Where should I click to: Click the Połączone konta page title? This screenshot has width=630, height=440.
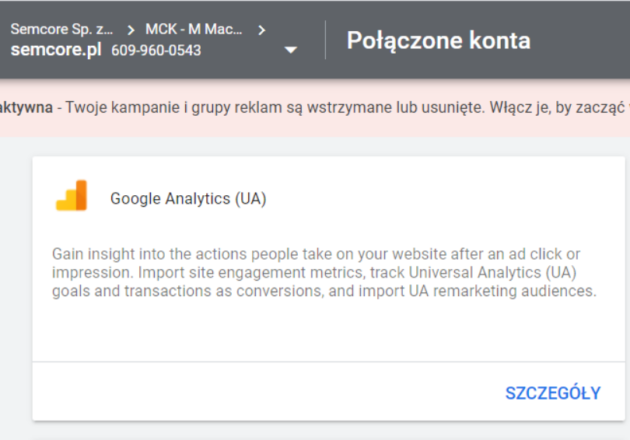438,41
